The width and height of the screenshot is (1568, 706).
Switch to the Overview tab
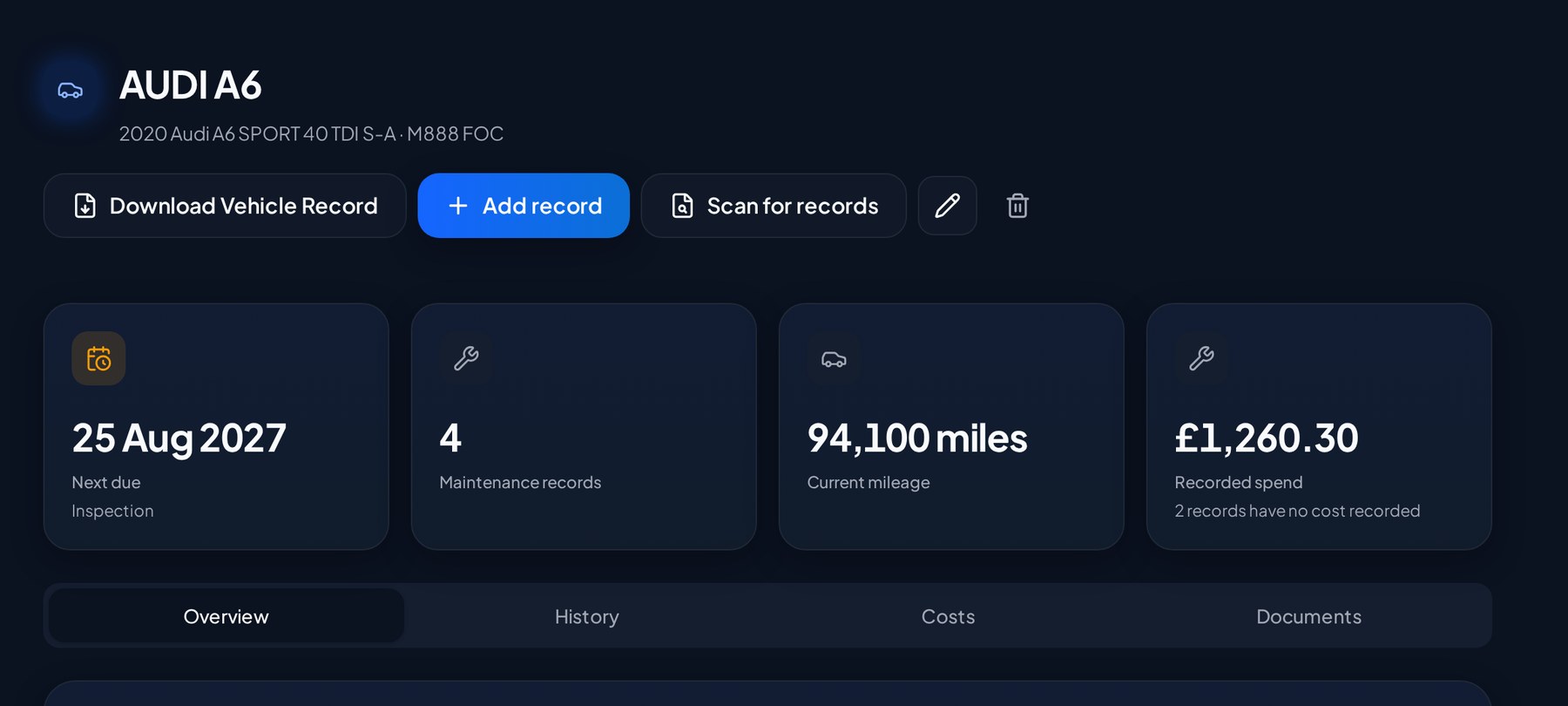point(226,616)
